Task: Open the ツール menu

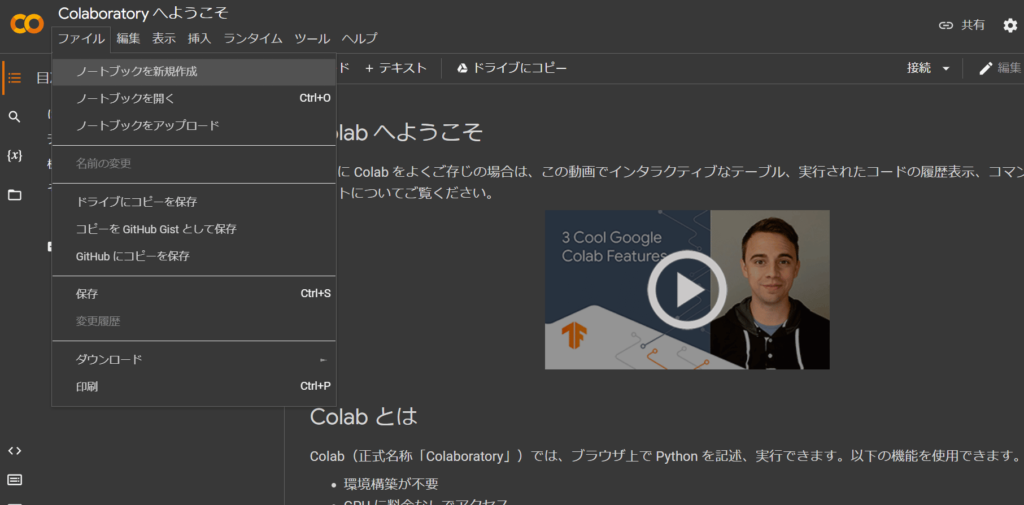Action: click(x=312, y=39)
